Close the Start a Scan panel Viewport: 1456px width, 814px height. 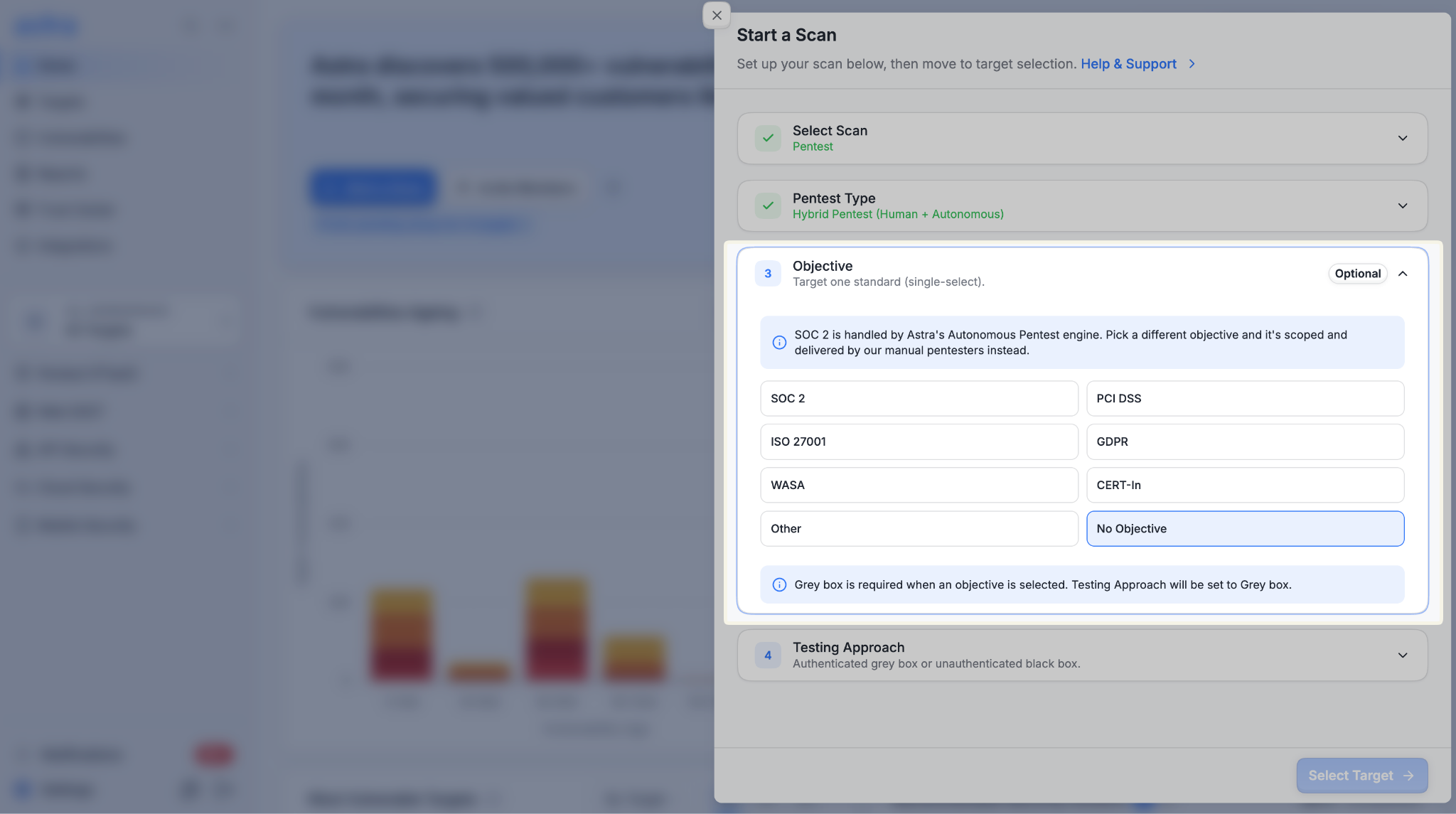pyautogui.click(x=717, y=15)
